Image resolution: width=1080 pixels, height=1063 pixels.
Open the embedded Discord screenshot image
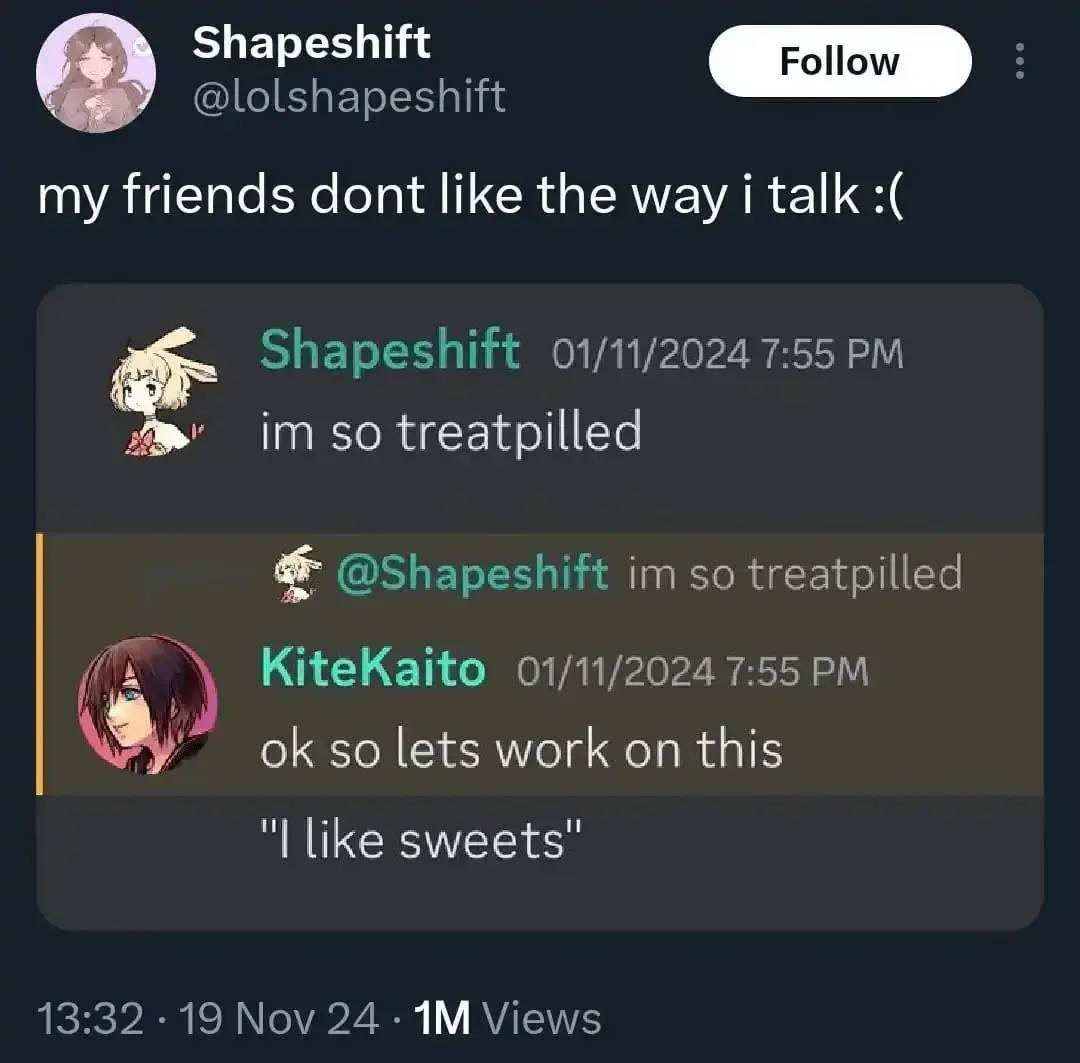[x=539, y=607]
